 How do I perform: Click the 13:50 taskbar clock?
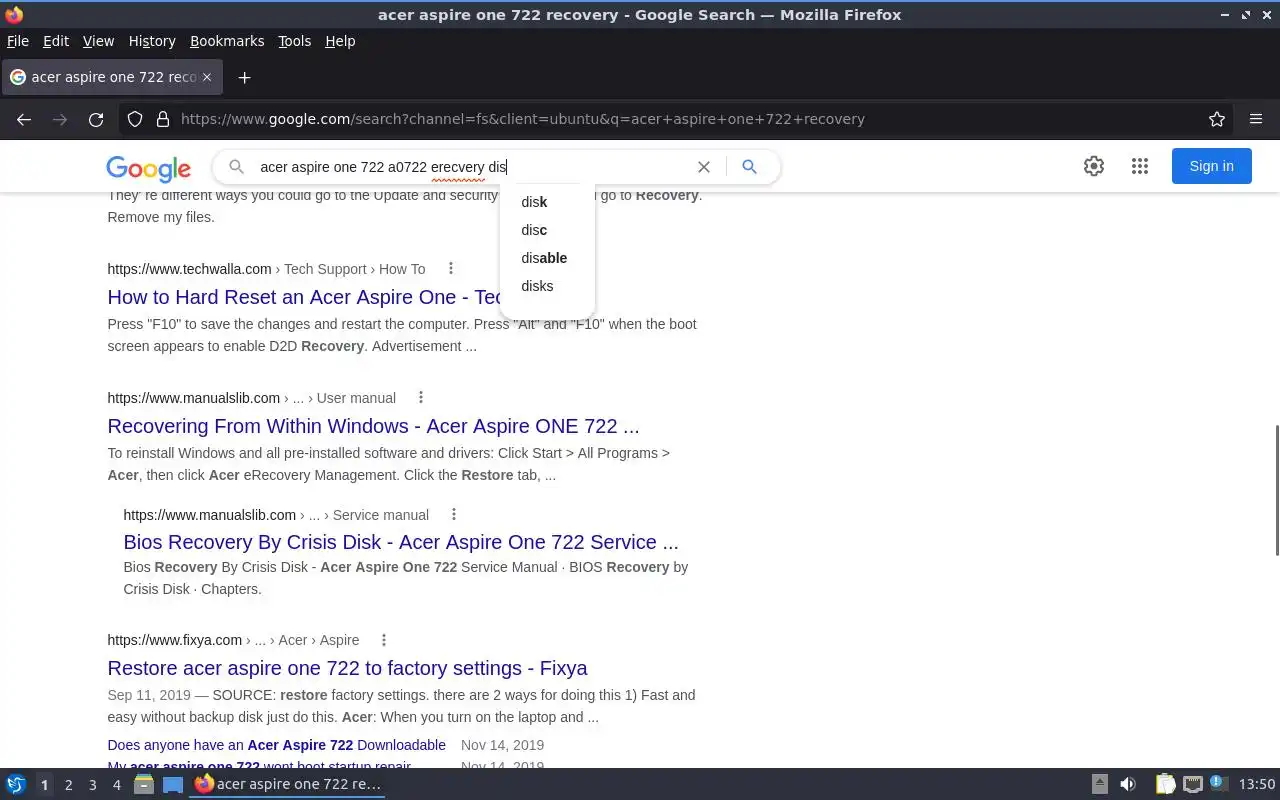(x=1257, y=785)
